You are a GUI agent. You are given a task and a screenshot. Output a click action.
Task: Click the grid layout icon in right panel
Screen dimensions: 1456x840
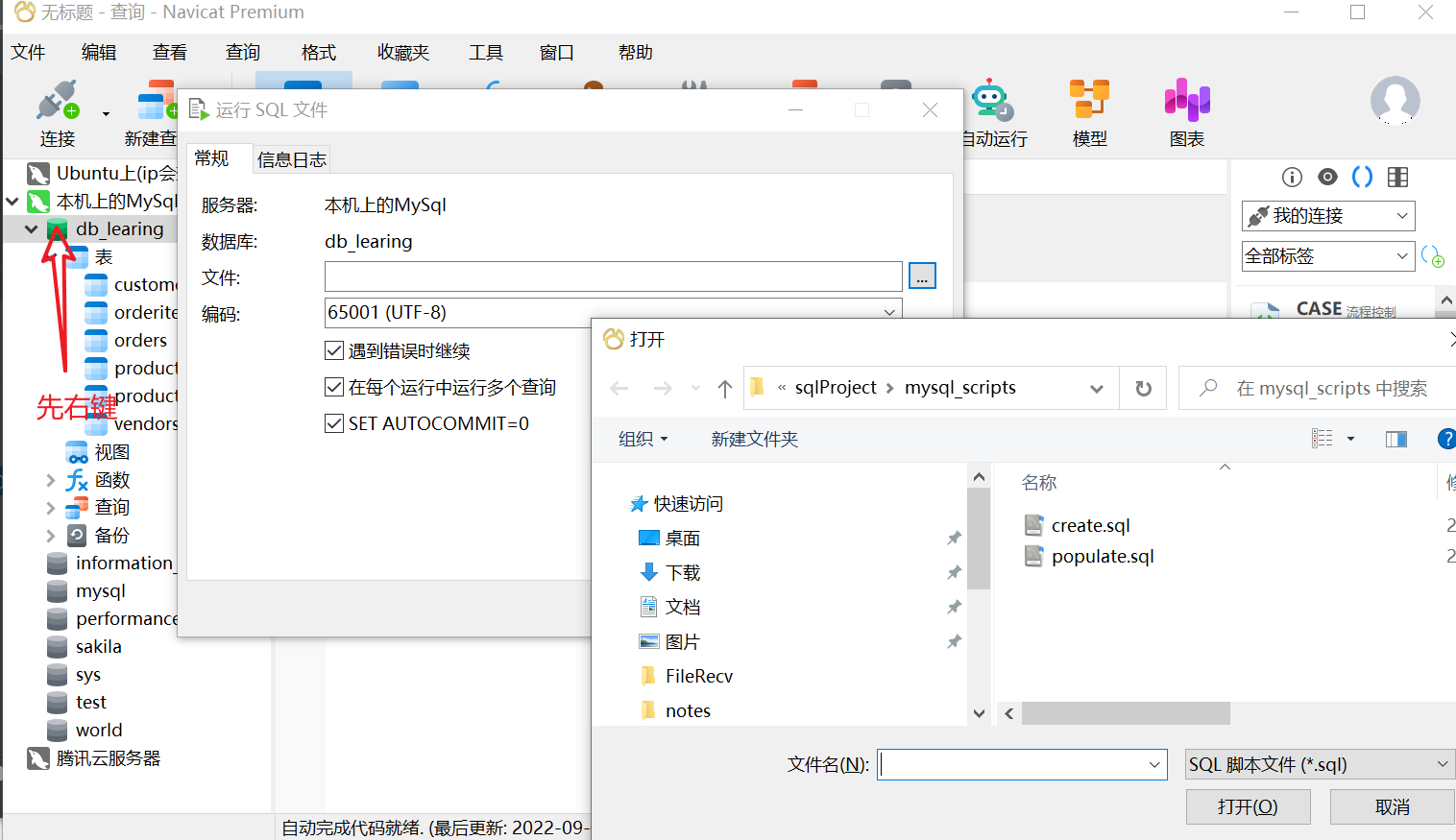pyautogui.click(x=1397, y=177)
